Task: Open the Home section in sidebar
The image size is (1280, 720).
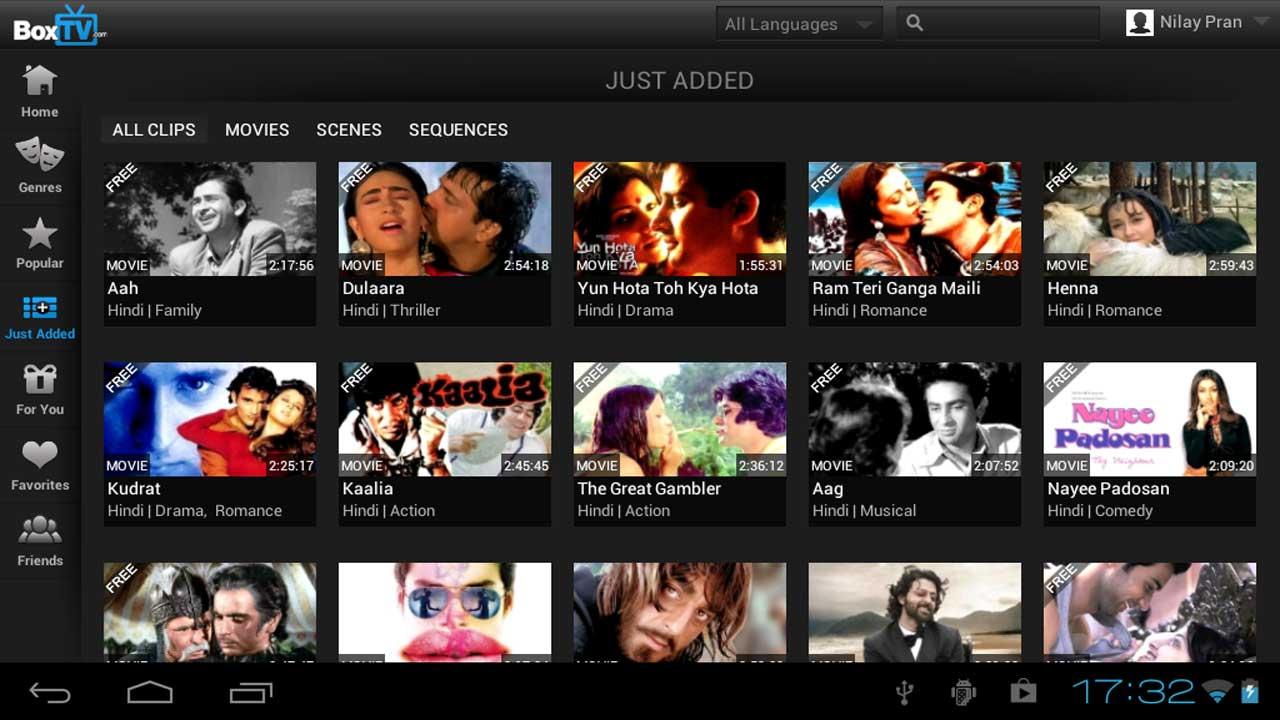Action: point(40,92)
